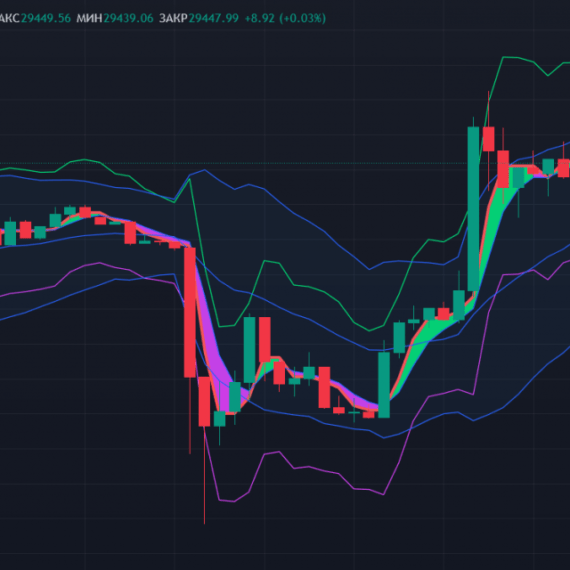Click the ЗАКР value 29447.99

[x=213, y=18]
